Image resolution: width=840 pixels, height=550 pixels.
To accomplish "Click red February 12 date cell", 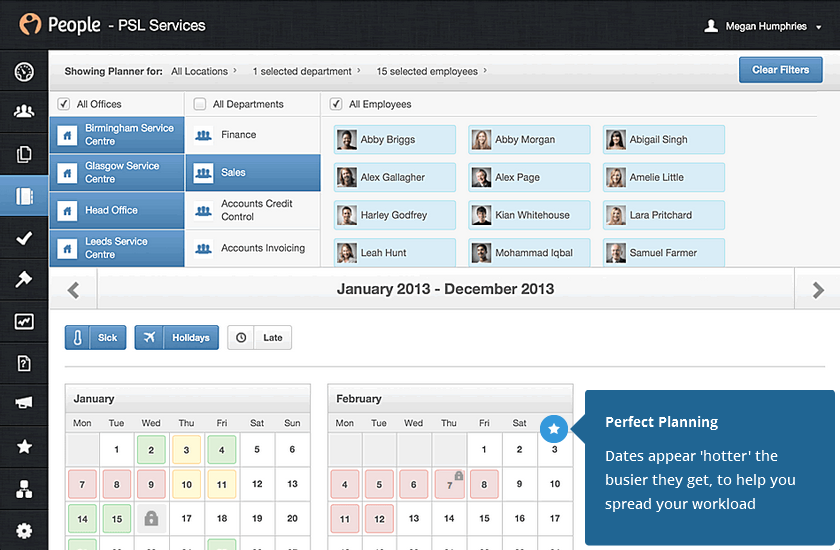I will click(x=379, y=518).
